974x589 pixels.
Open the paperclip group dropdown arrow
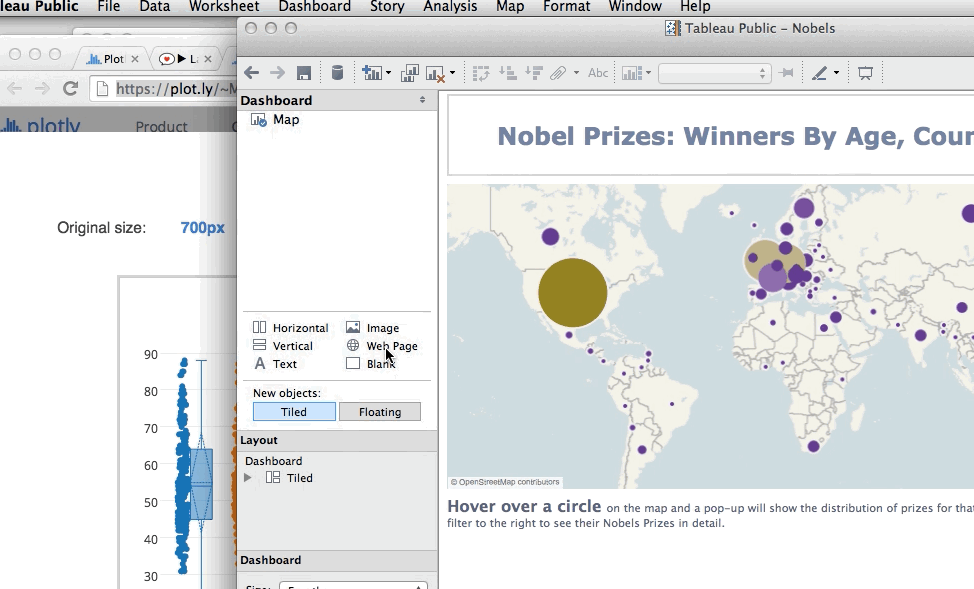coord(576,73)
